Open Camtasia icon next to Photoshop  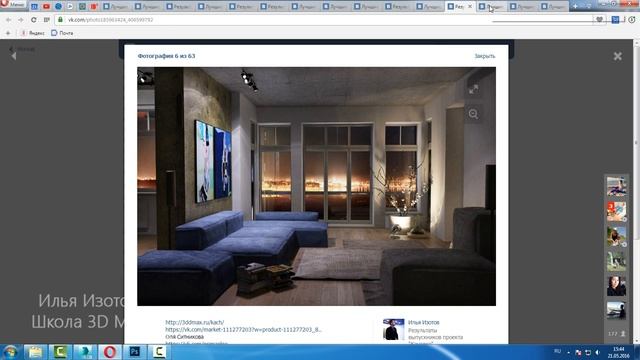159,352
